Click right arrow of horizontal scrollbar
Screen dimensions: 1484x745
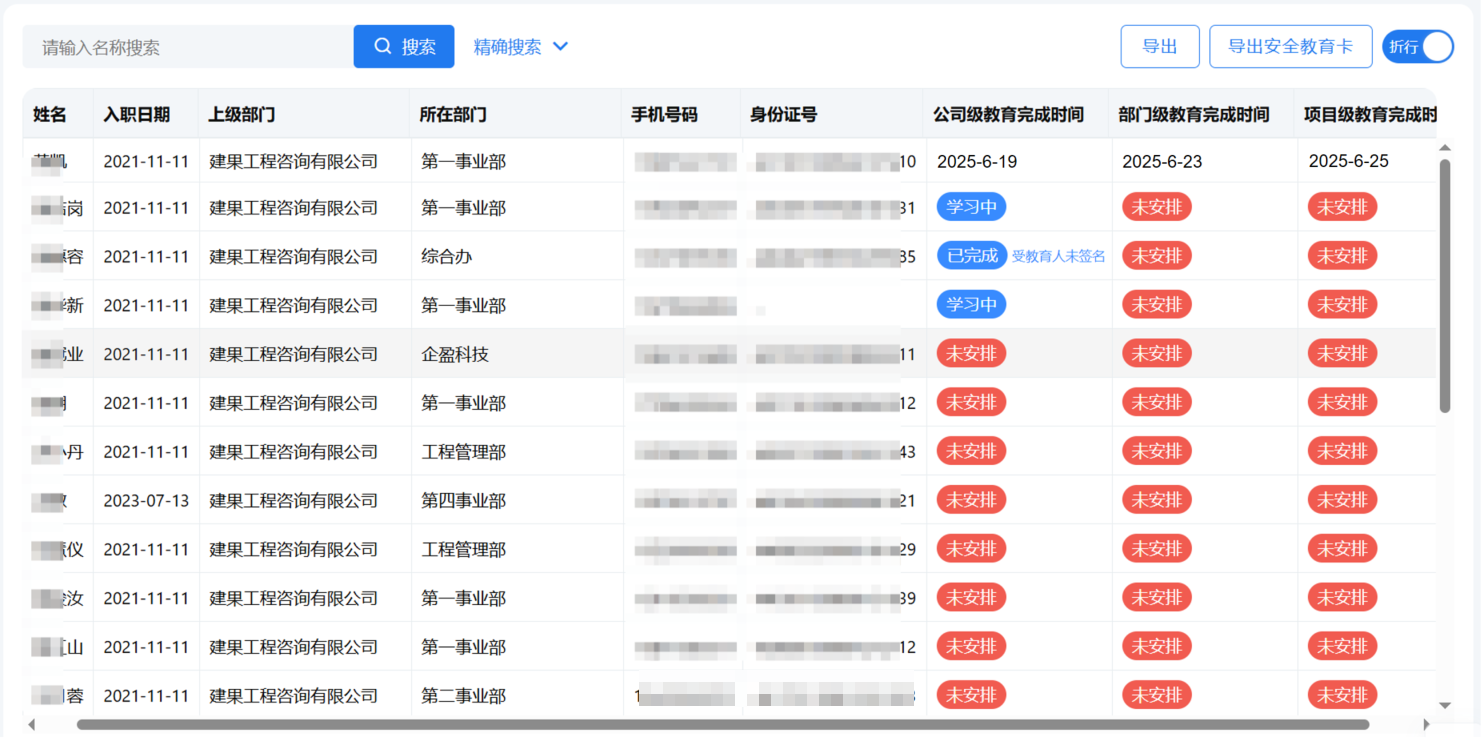pos(1426,725)
